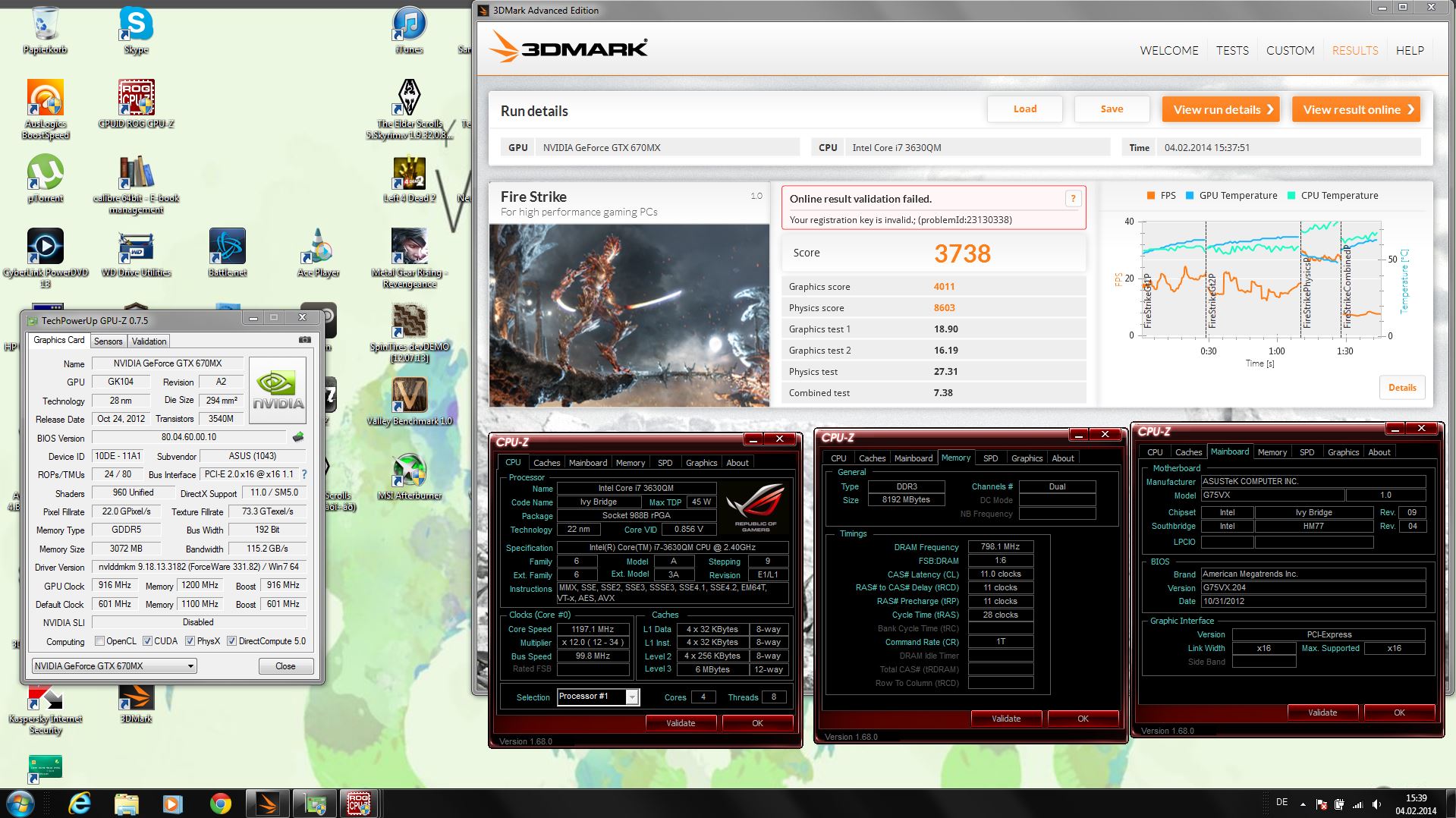The height and width of the screenshot is (818, 1456).
Task: Open the calibre E-book management icon
Action: click(x=137, y=183)
